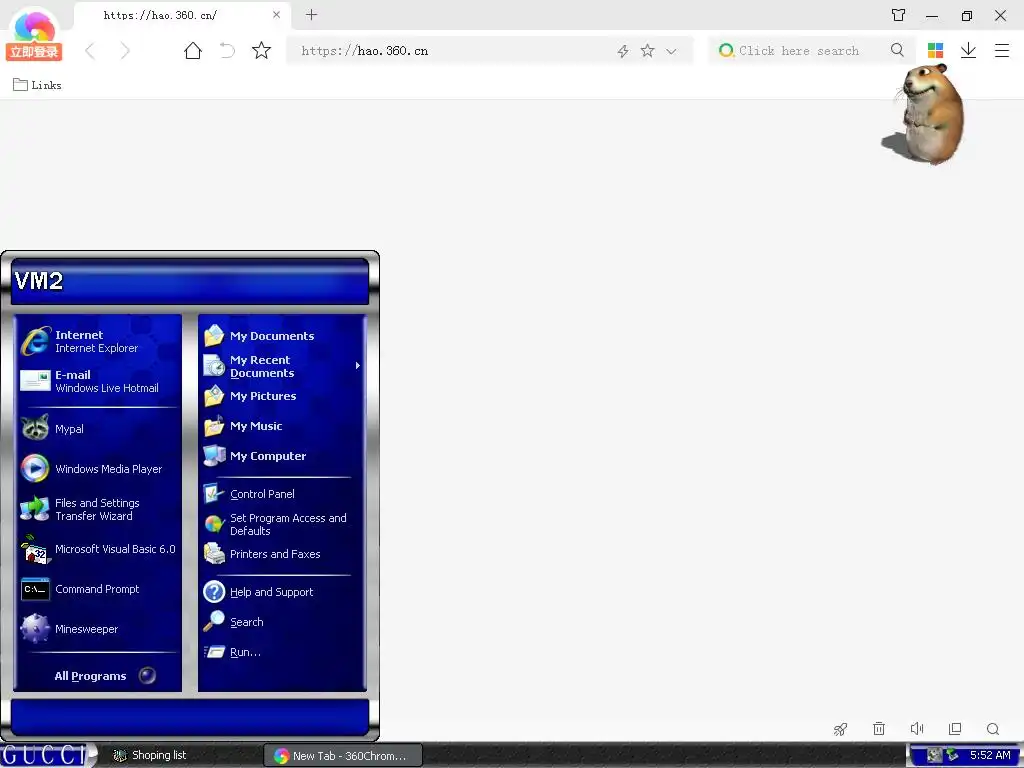
Task: Expand the address bar dropdown chevron
Action: pos(671,51)
